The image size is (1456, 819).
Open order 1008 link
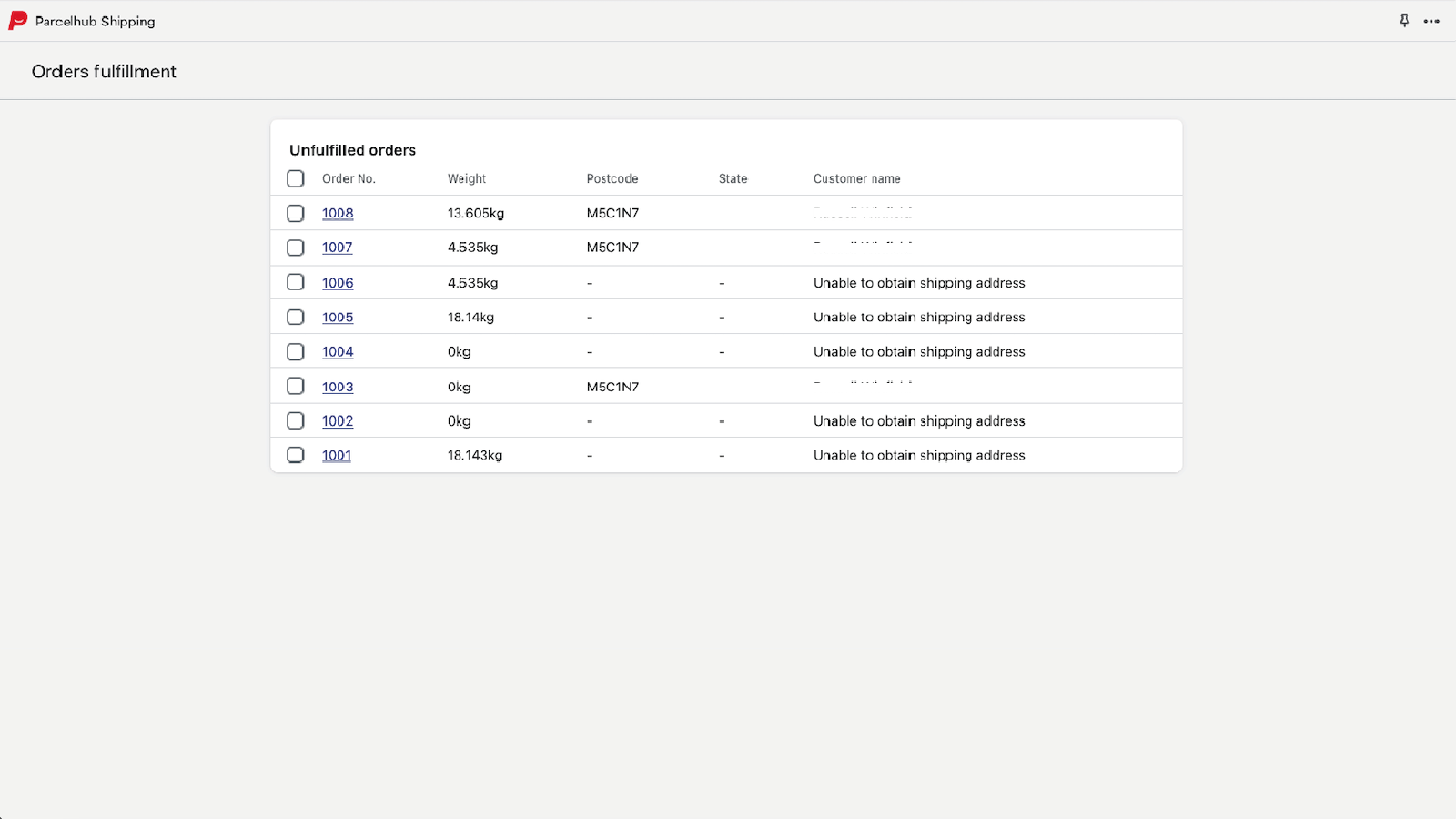(338, 213)
